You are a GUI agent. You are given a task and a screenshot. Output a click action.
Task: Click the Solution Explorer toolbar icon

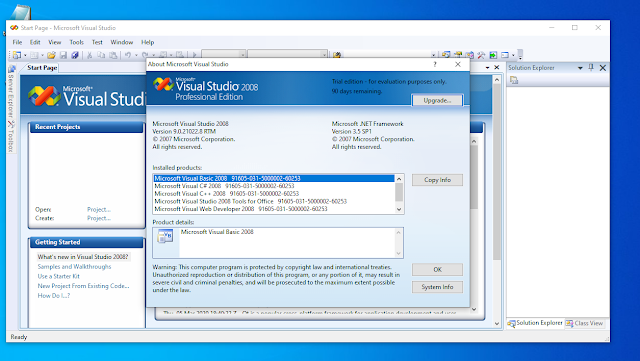[446, 55]
